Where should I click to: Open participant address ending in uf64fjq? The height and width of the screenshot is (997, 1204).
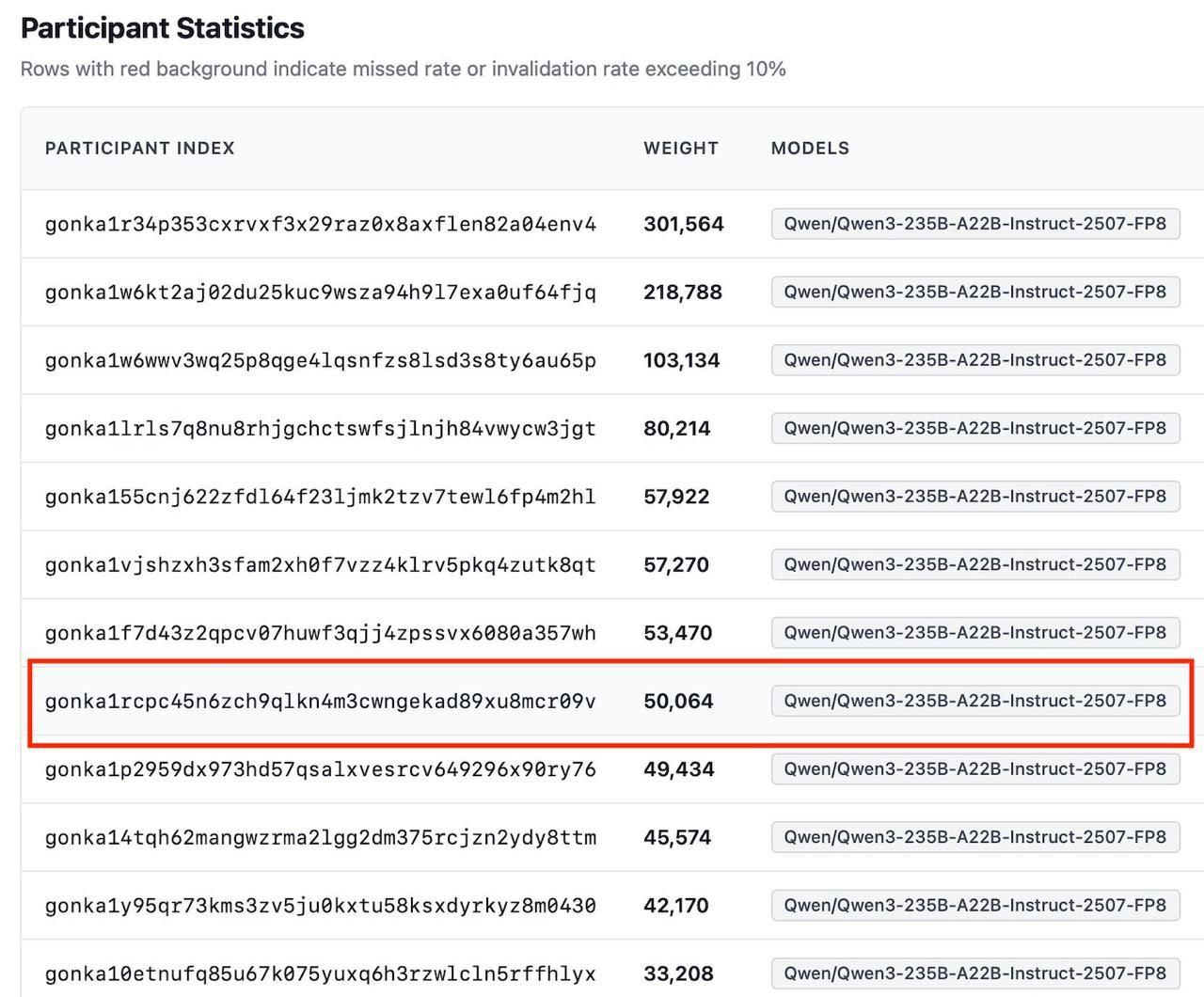(x=321, y=293)
